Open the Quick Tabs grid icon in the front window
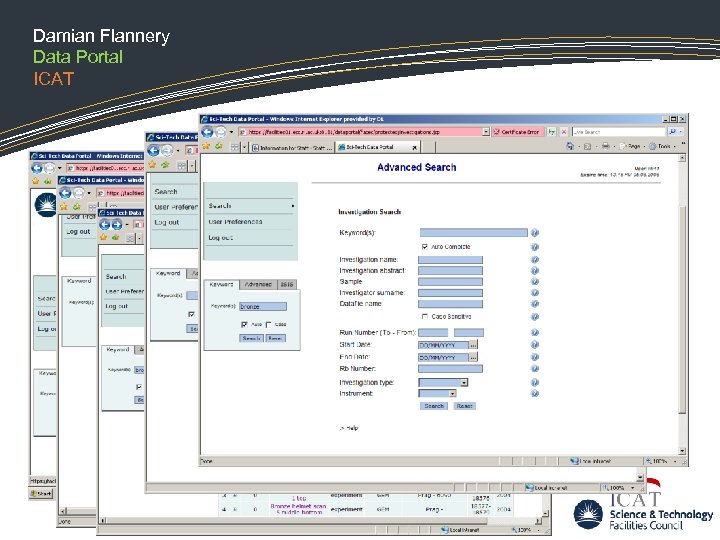 235,147
